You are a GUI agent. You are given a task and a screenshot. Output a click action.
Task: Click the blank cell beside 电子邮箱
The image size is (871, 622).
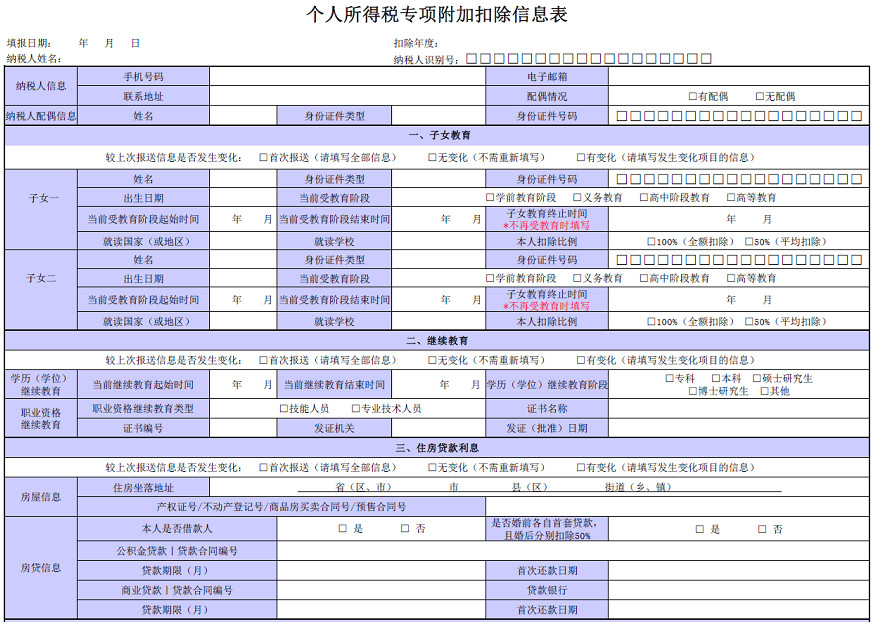click(739, 77)
